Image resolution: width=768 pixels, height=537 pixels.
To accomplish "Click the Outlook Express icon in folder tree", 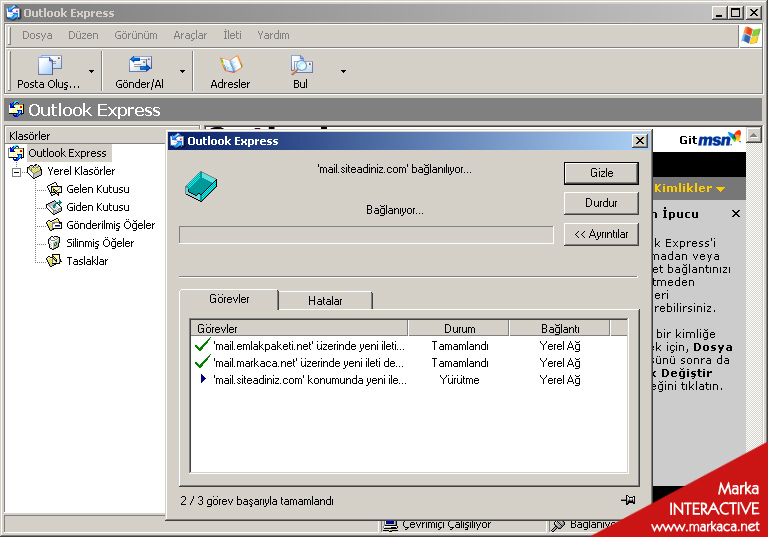I will (x=16, y=153).
